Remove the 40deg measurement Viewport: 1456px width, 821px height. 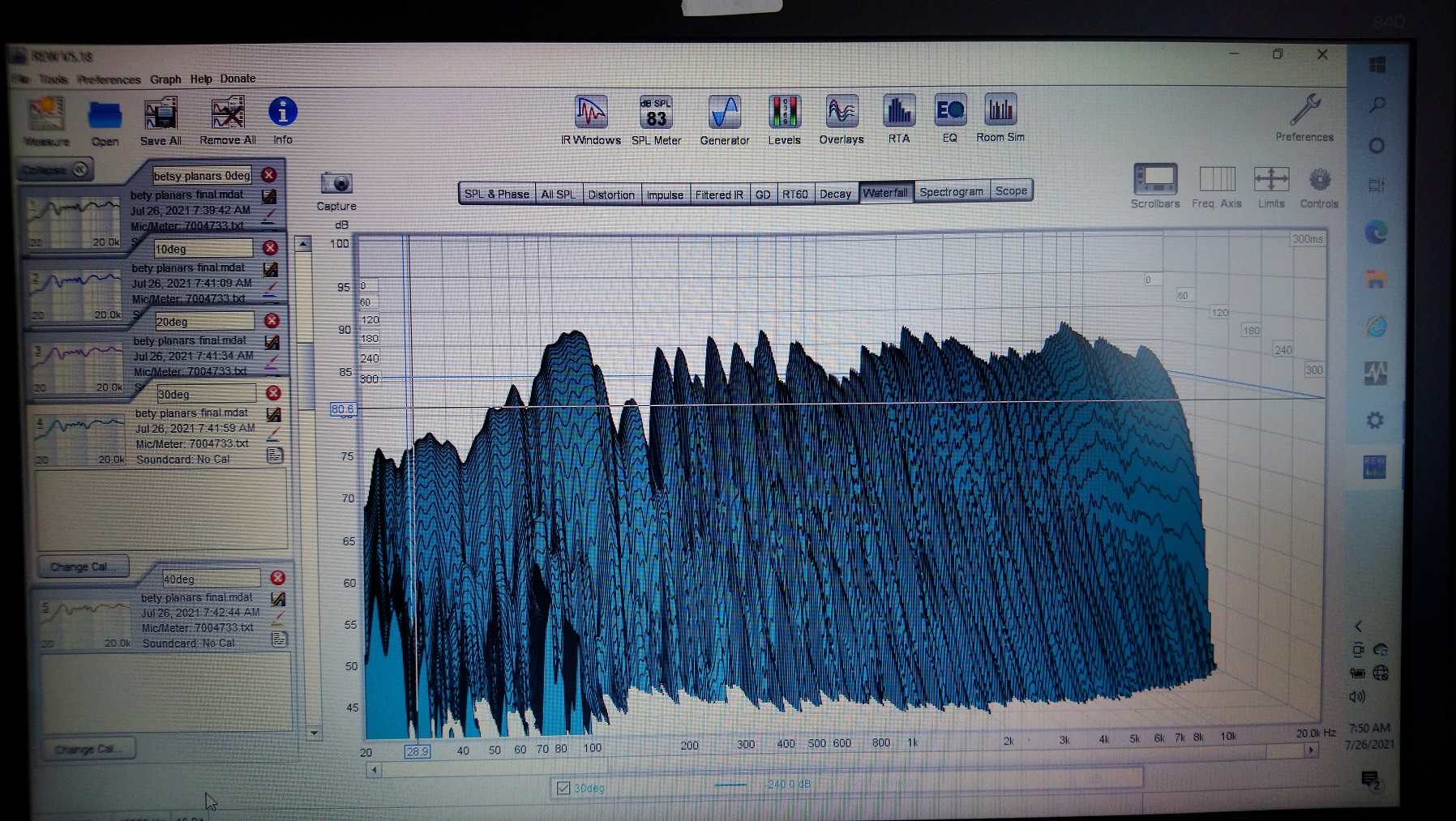coord(278,577)
